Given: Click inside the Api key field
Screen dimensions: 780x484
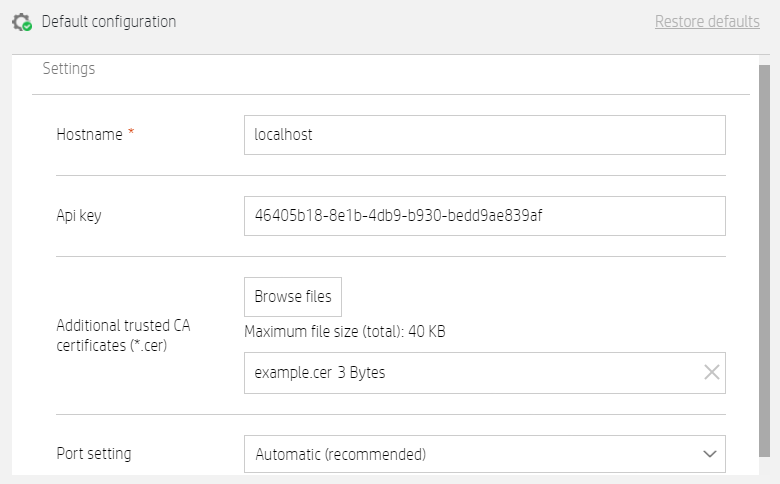Looking at the screenshot, I should coord(484,215).
